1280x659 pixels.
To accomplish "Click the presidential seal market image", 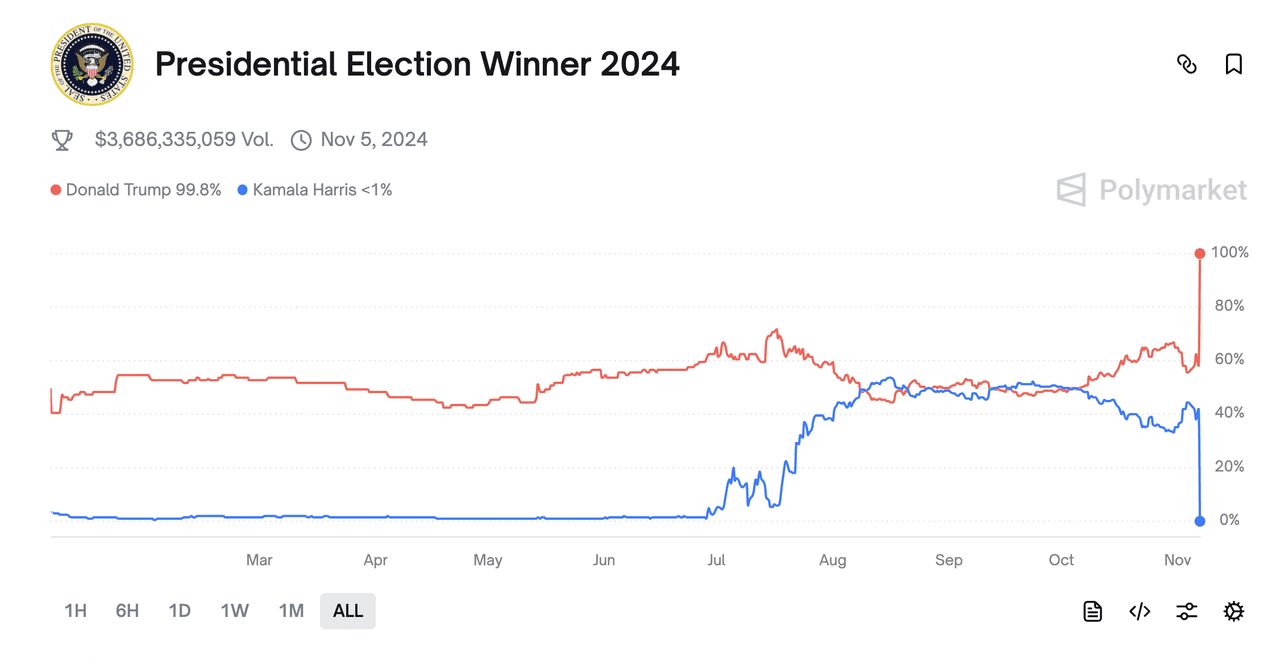I will tap(91, 65).
